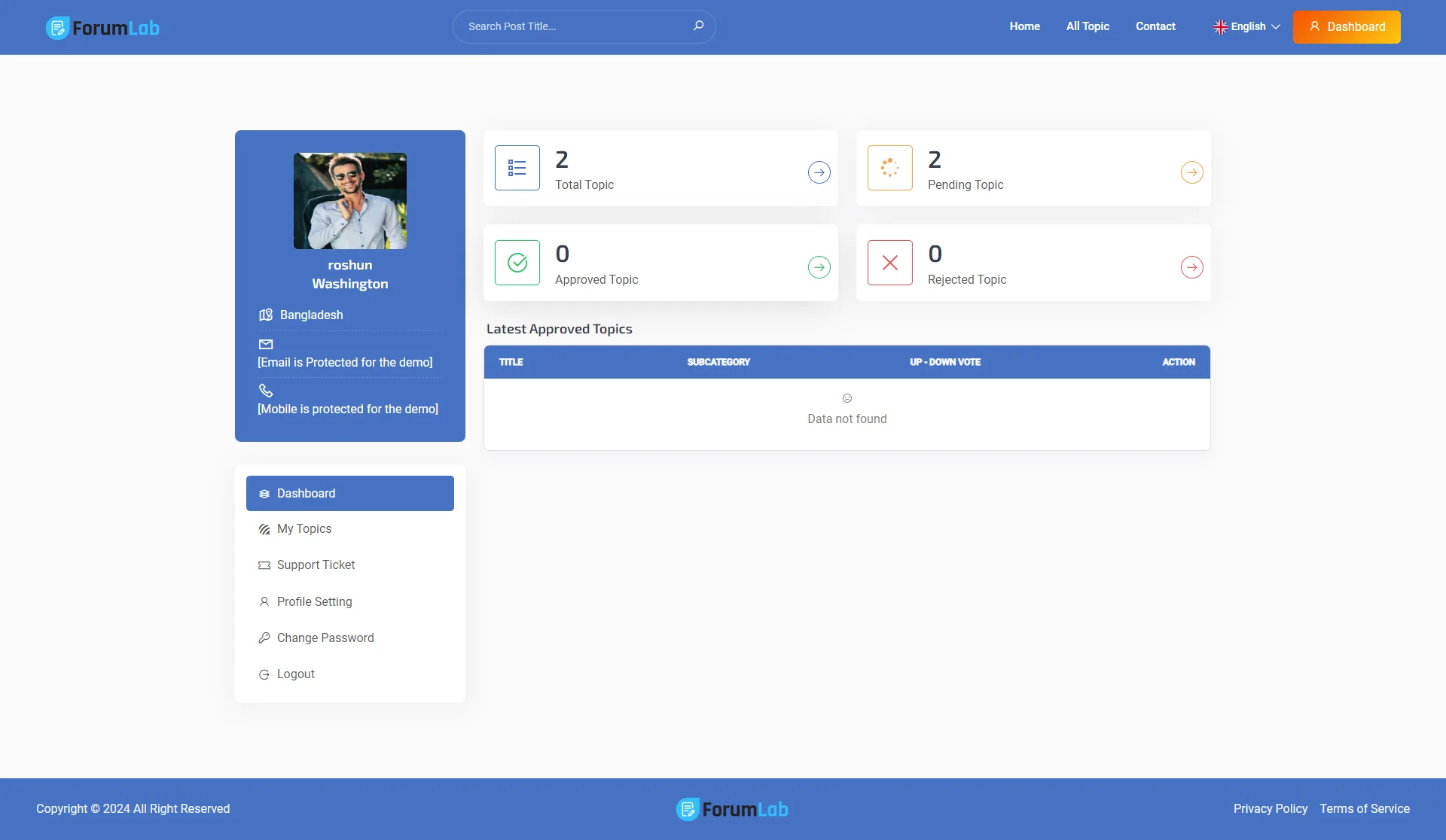The width and height of the screenshot is (1446, 840).
Task: Click the UK flag language icon
Action: [x=1220, y=27]
